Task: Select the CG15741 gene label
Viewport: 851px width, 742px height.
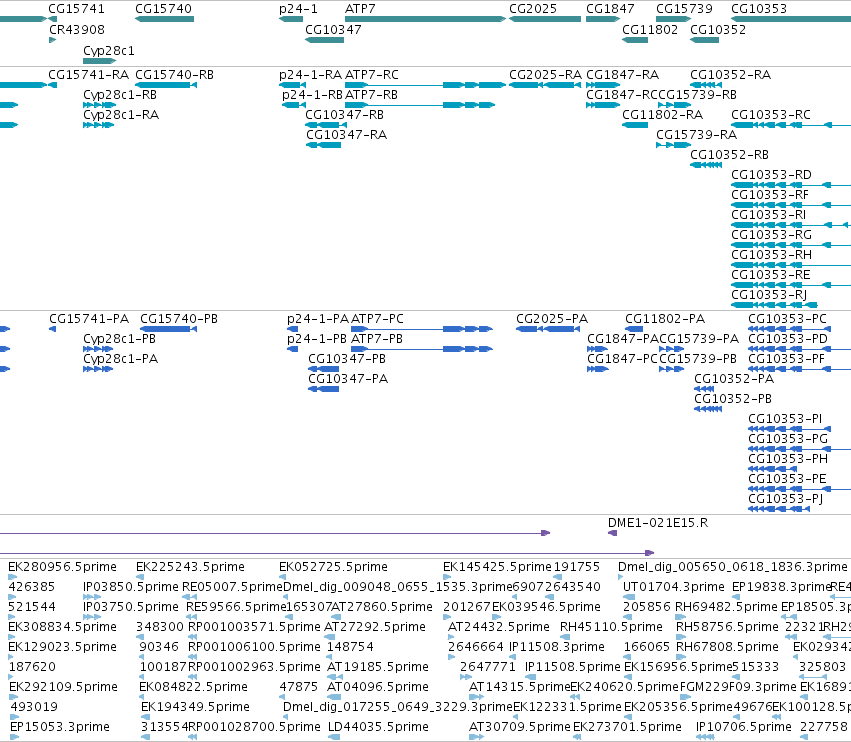Action: click(77, 9)
